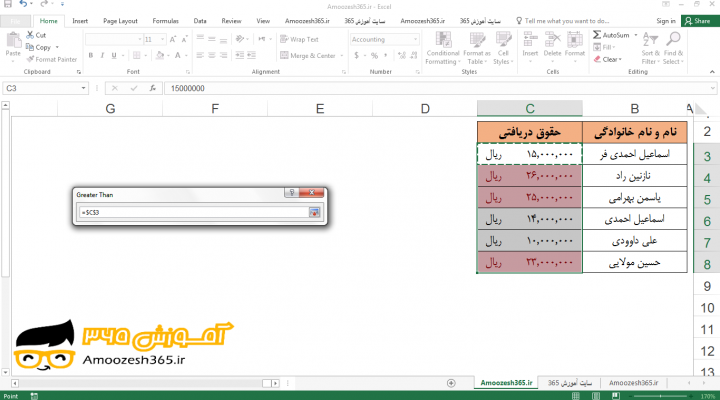Open Conditional Formatting menu

point(443,48)
